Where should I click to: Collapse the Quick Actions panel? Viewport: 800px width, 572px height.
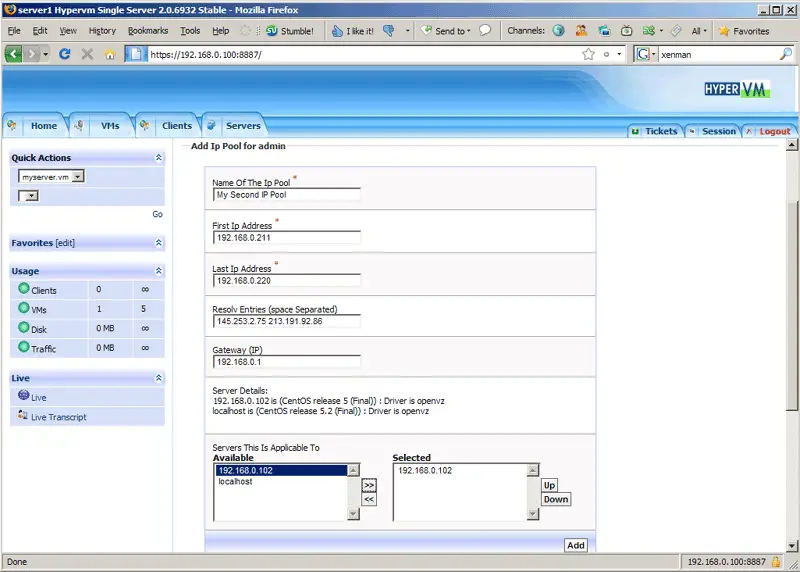[x=158, y=158]
